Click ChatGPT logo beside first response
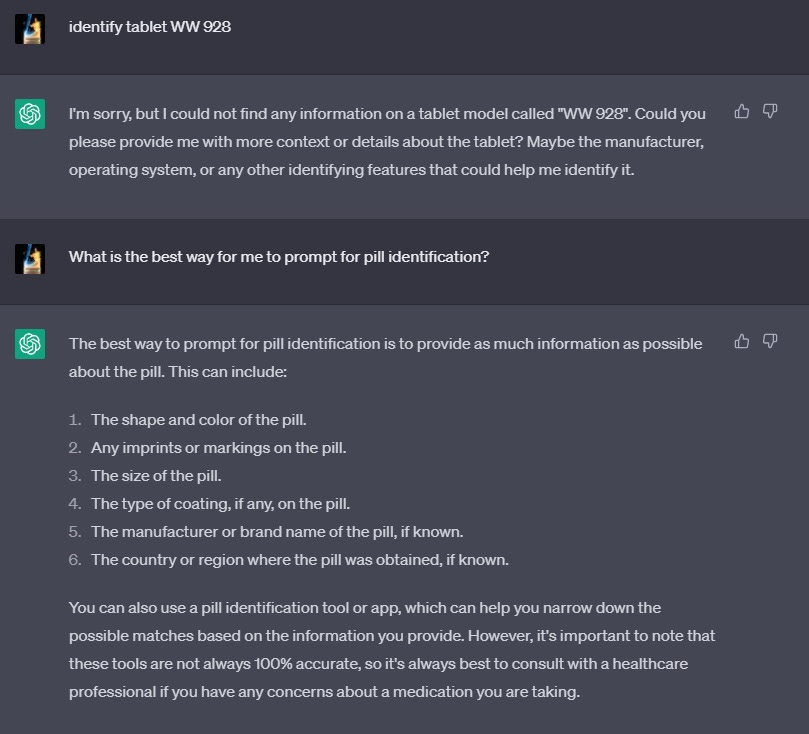The image size is (809, 734). tap(30, 114)
